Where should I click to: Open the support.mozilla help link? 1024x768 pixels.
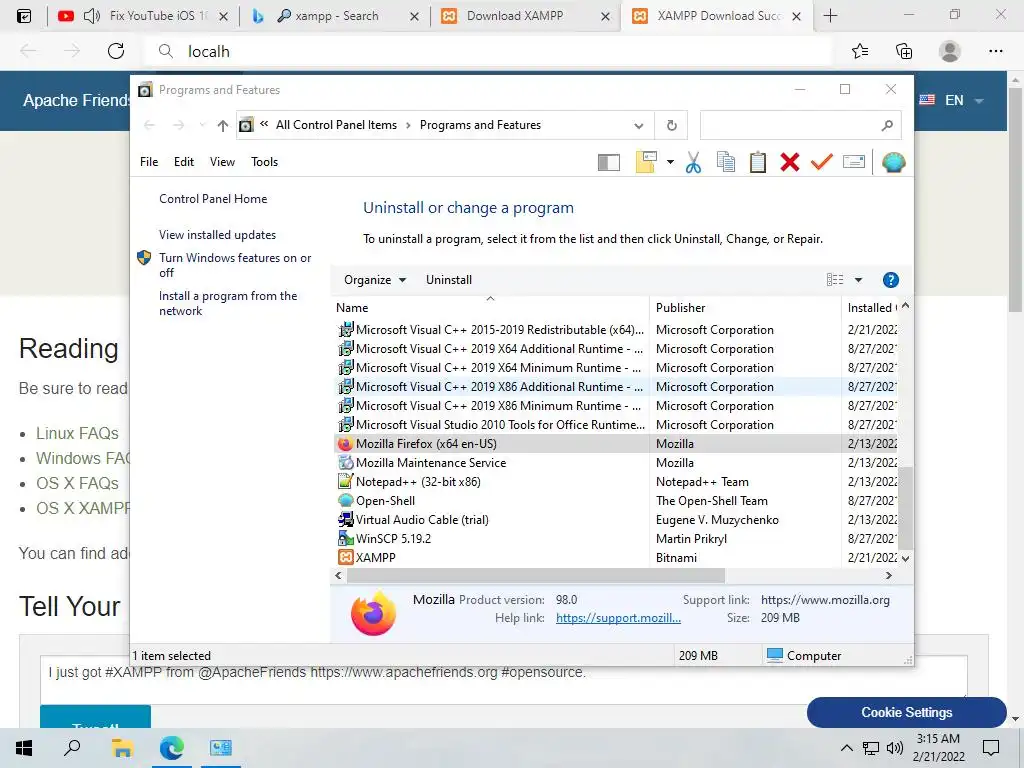[618, 618]
